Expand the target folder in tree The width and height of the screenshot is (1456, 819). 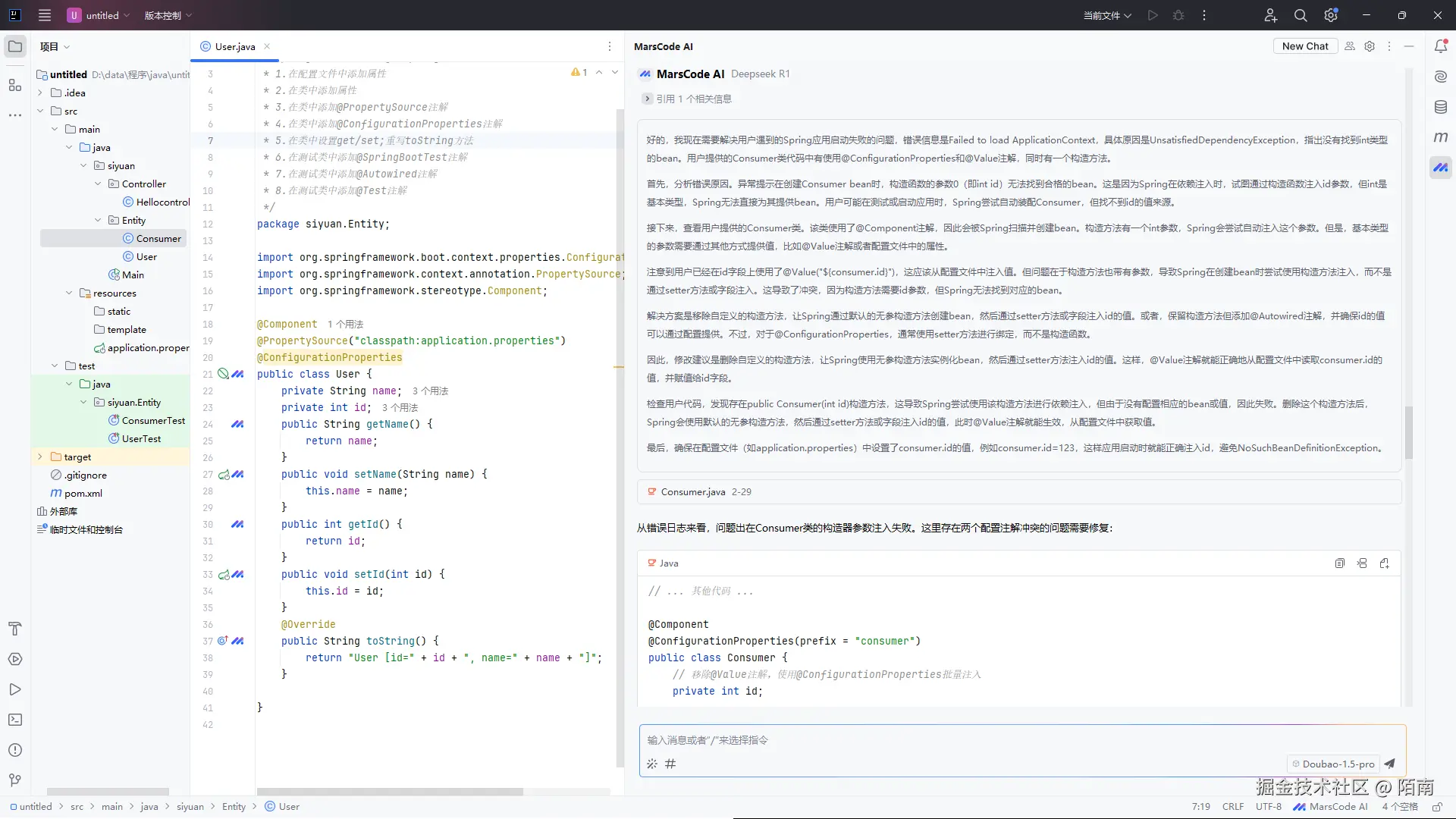click(x=40, y=457)
